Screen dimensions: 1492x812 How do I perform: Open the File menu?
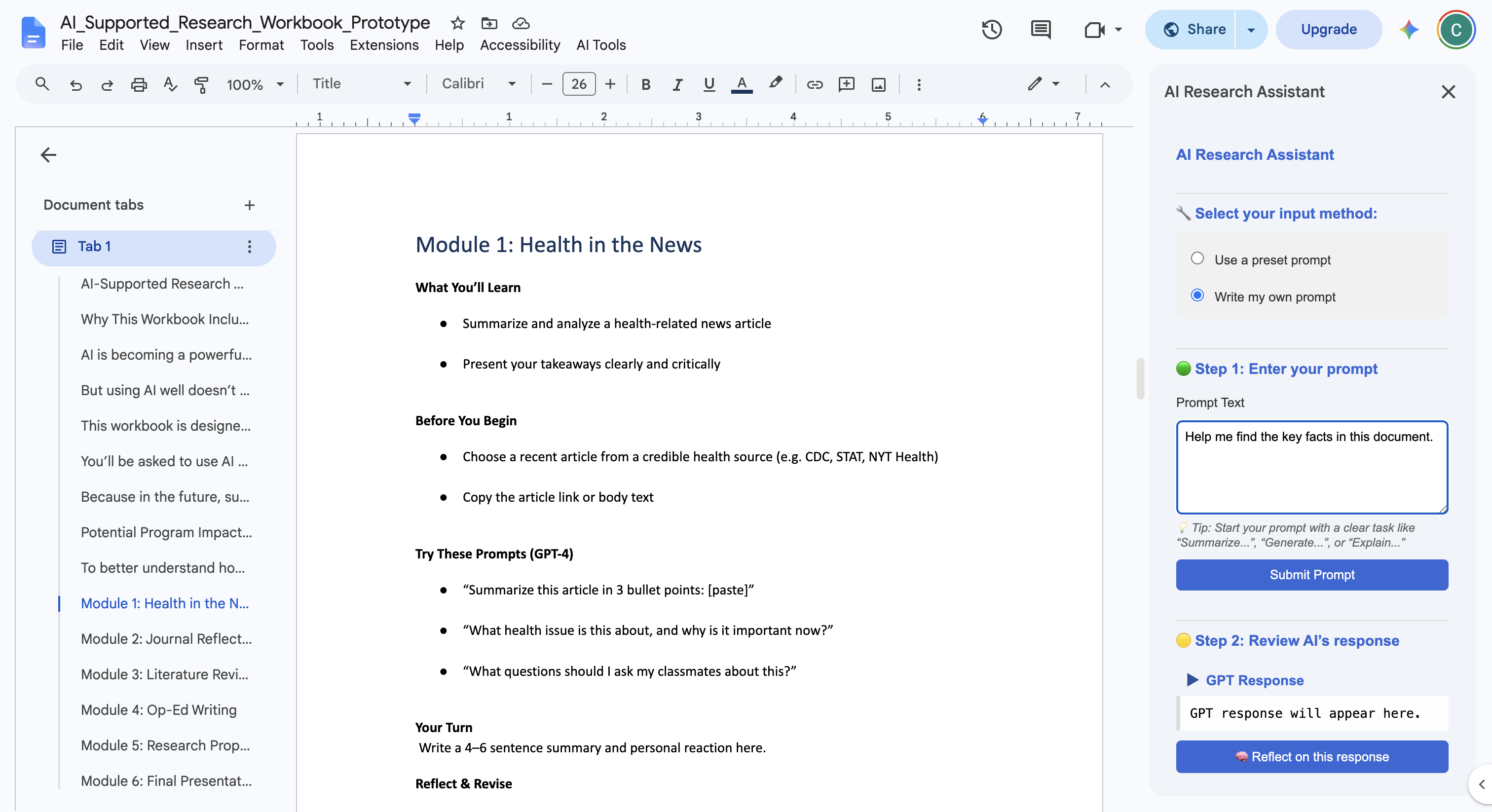pos(73,44)
